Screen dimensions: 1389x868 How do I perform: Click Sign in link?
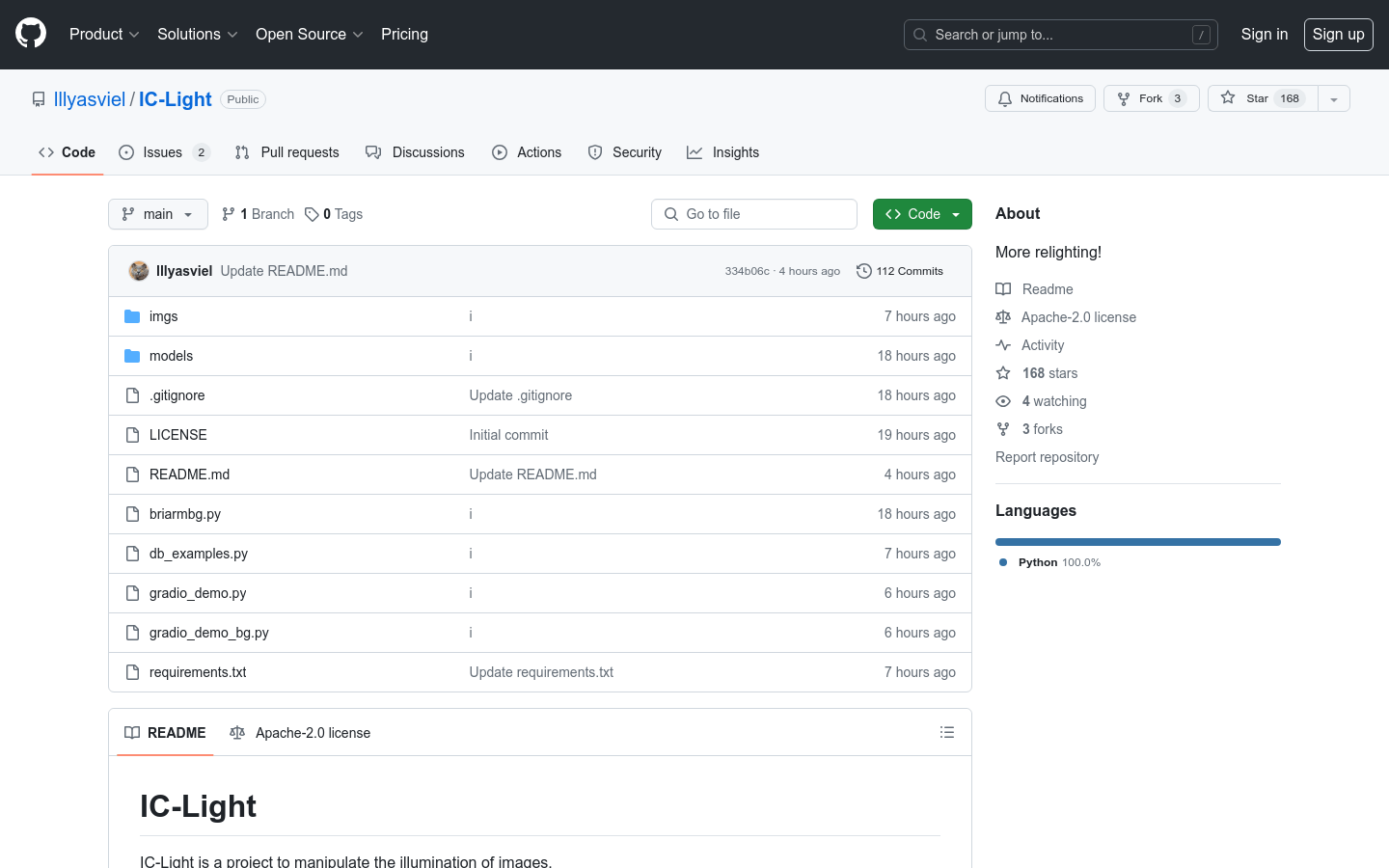[x=1264, y=34]
